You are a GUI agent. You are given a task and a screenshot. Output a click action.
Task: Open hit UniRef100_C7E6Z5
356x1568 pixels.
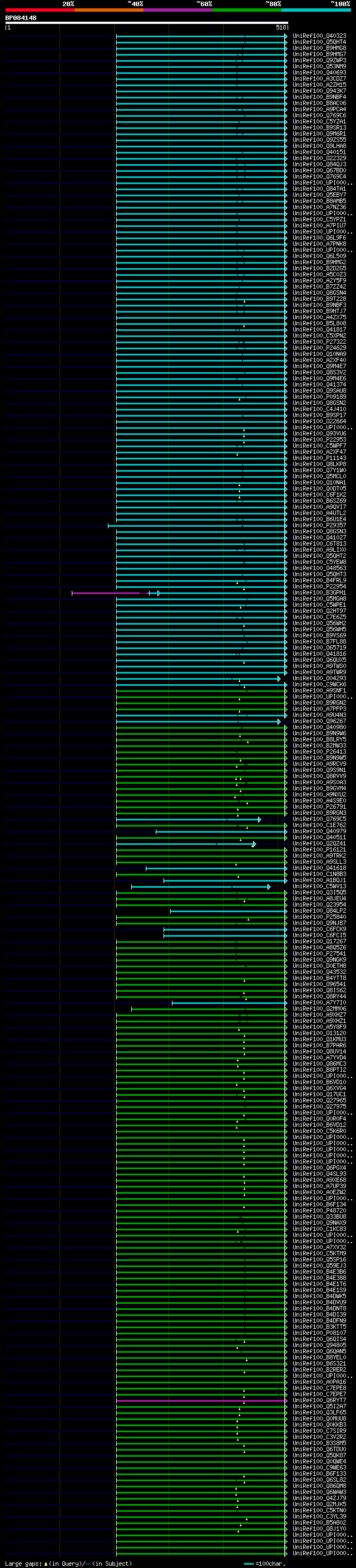[x=319, y=617]
